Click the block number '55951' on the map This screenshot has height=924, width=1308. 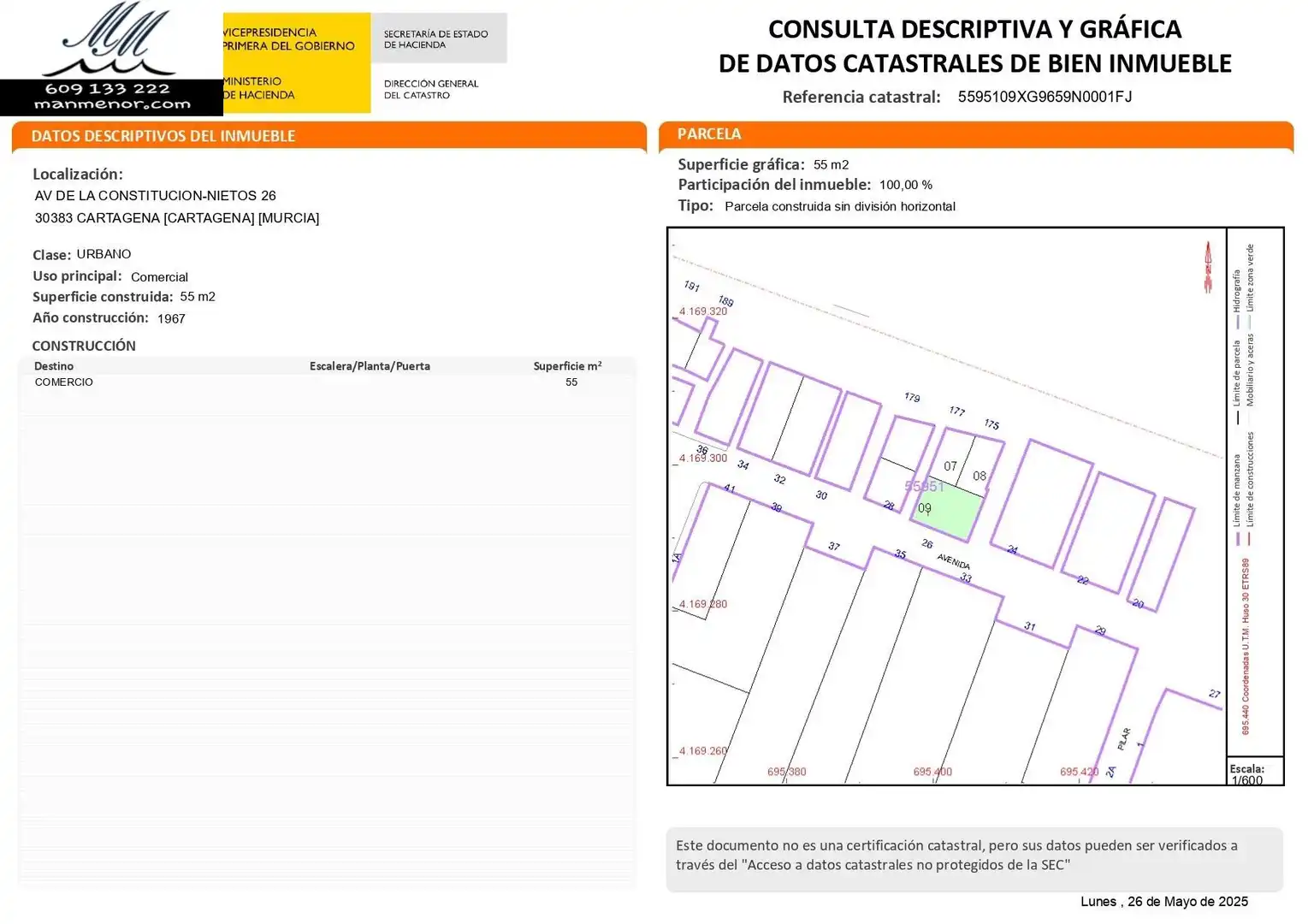925,486
